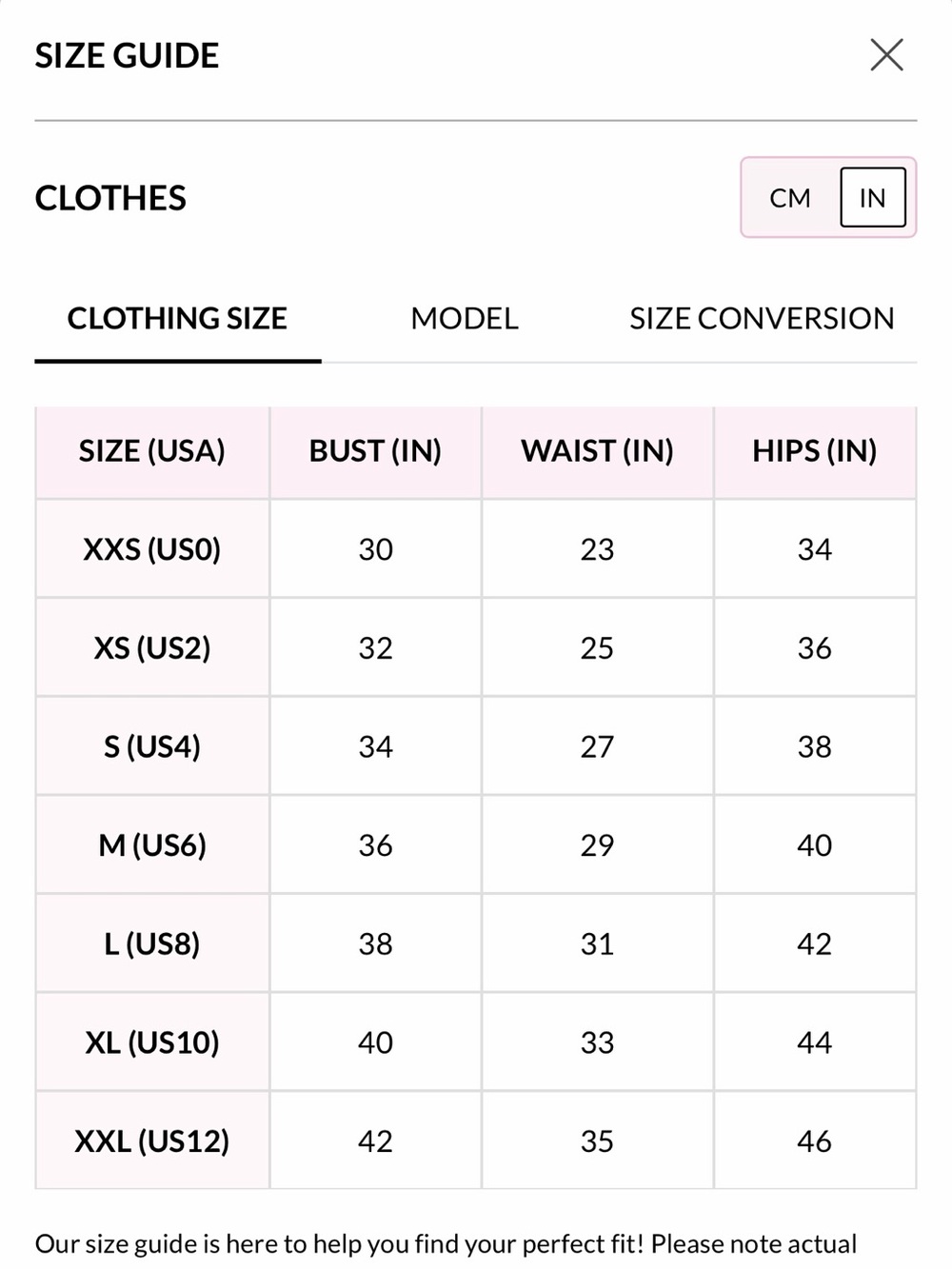Select the CLOTHING SIZE tab
Image resolution: width=952 pixels, height=1269 pixels.
pyautogui.click(x=177, y=318)
